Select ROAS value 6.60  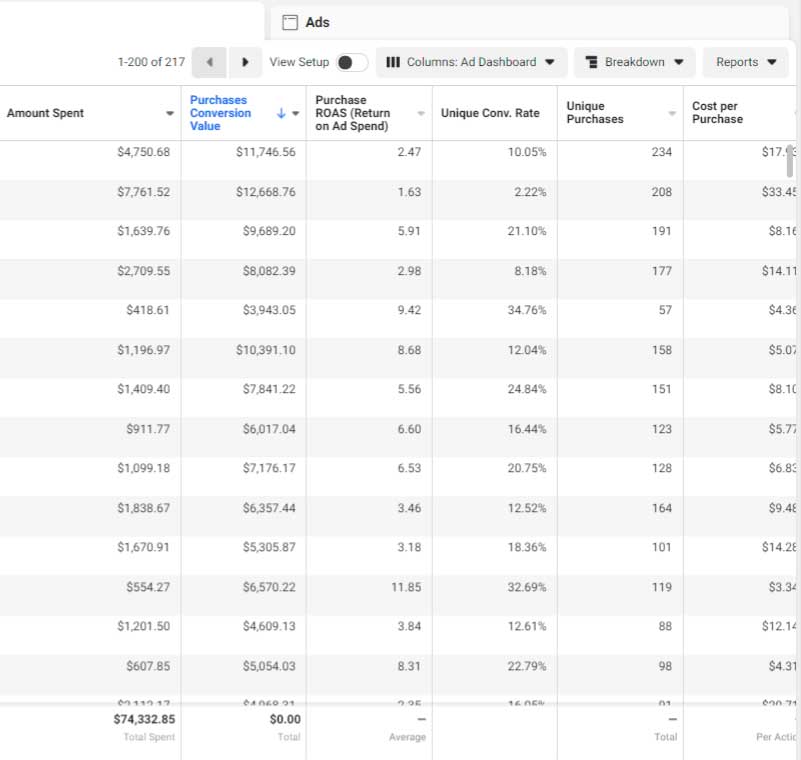click(x=409, y=430)
